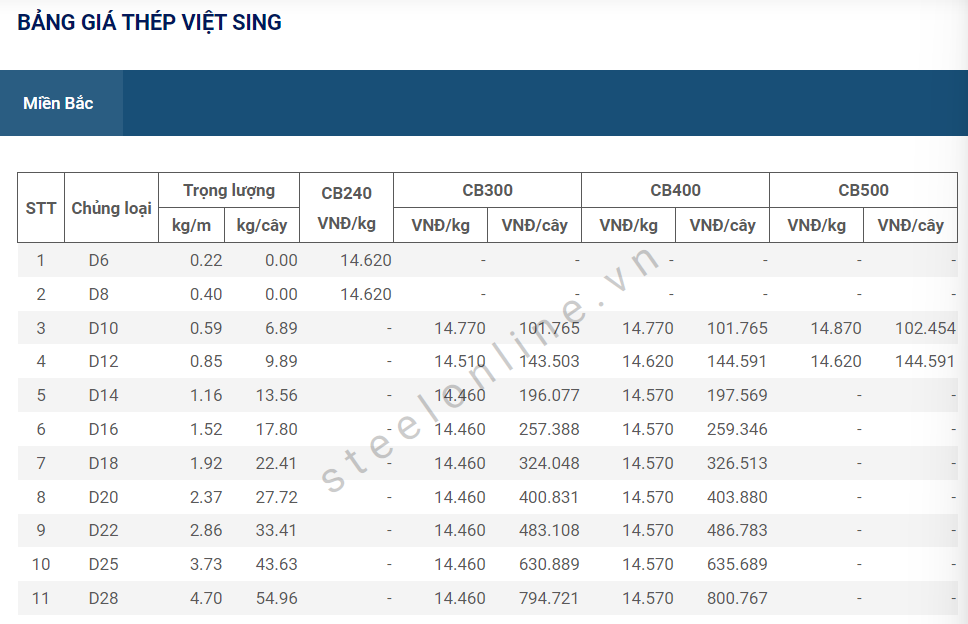The height and width of the screenshot is (624, 968).
Task: Click VNĐ/cây sub-header under CB500
Action: (x=911, y=225)
